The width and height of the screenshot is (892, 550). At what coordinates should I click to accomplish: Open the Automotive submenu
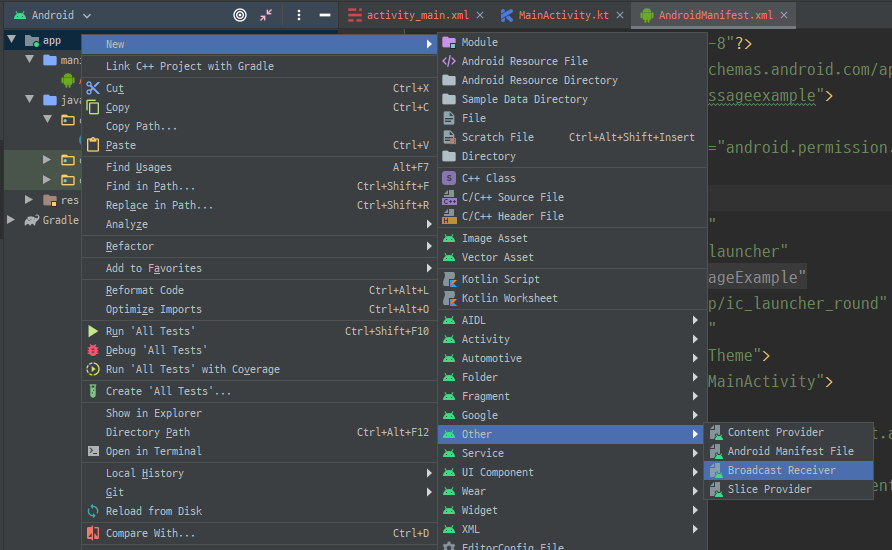(x=572, y=358)
